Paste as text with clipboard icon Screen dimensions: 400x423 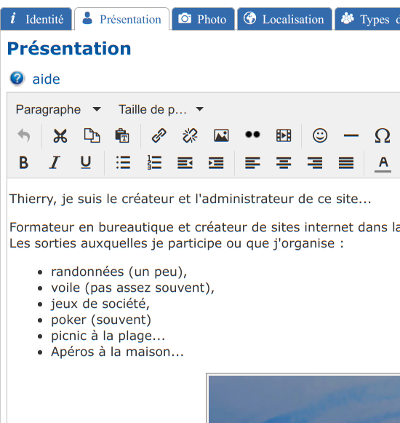tap(122, 136)
